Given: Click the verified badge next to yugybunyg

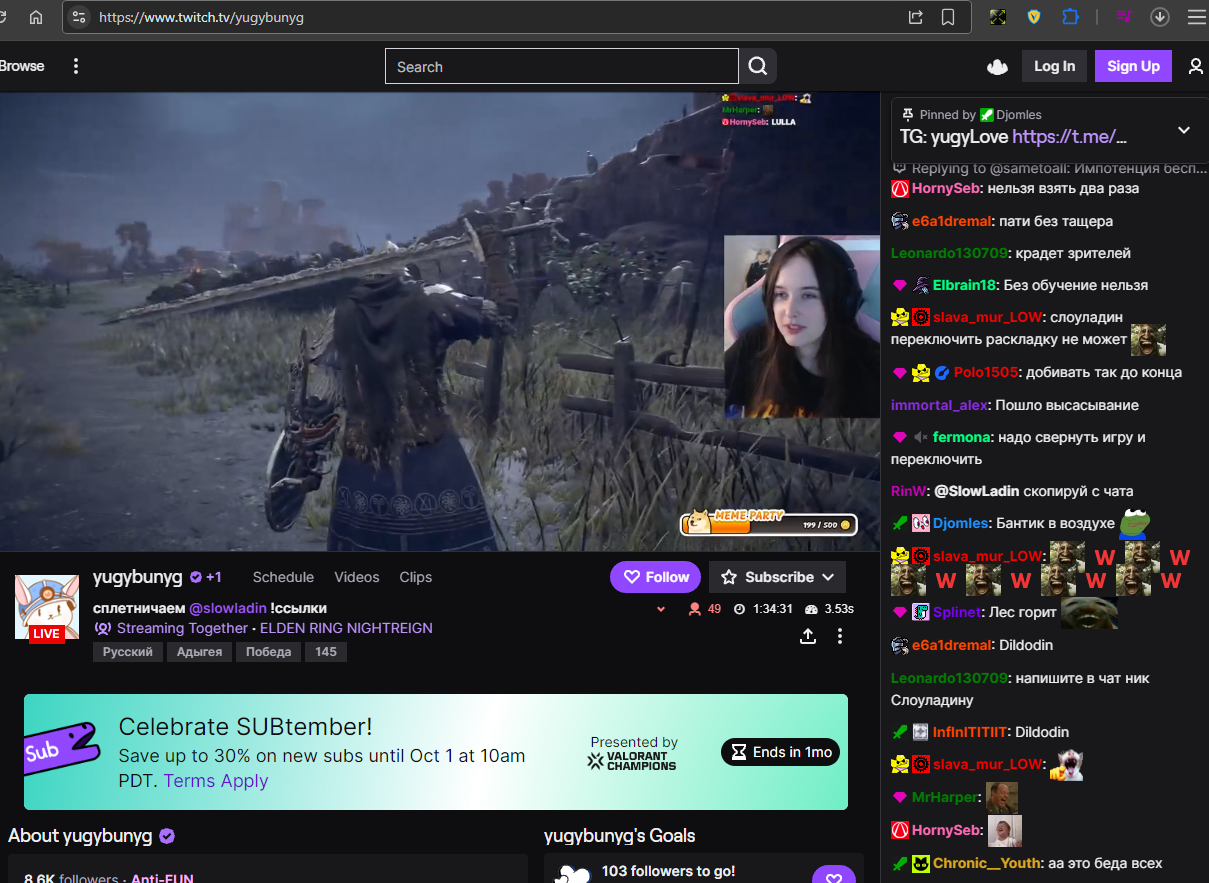Looking at the screenshot, I should point(196,577).
